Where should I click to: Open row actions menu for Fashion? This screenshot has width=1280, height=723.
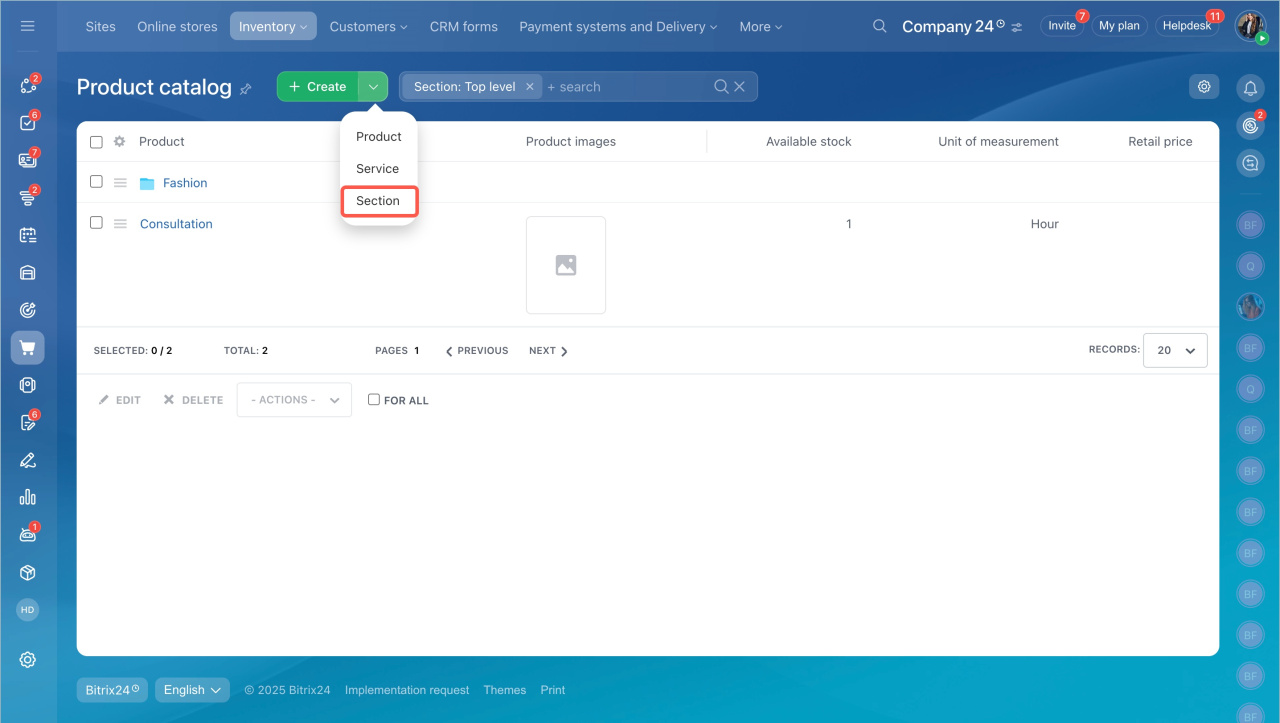click(120, 183)
